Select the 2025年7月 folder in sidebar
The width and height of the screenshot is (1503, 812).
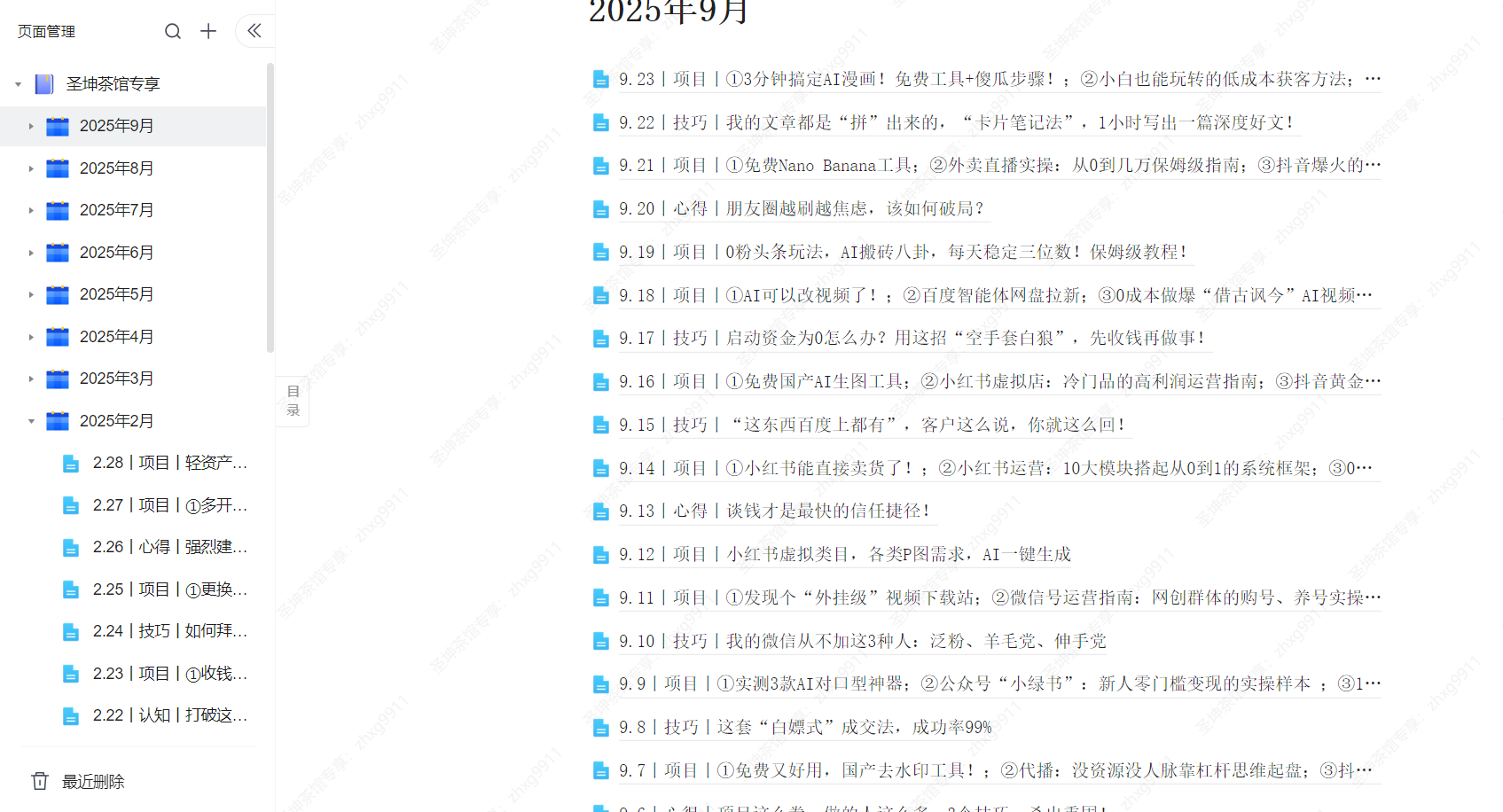click(x=133, y=210)
